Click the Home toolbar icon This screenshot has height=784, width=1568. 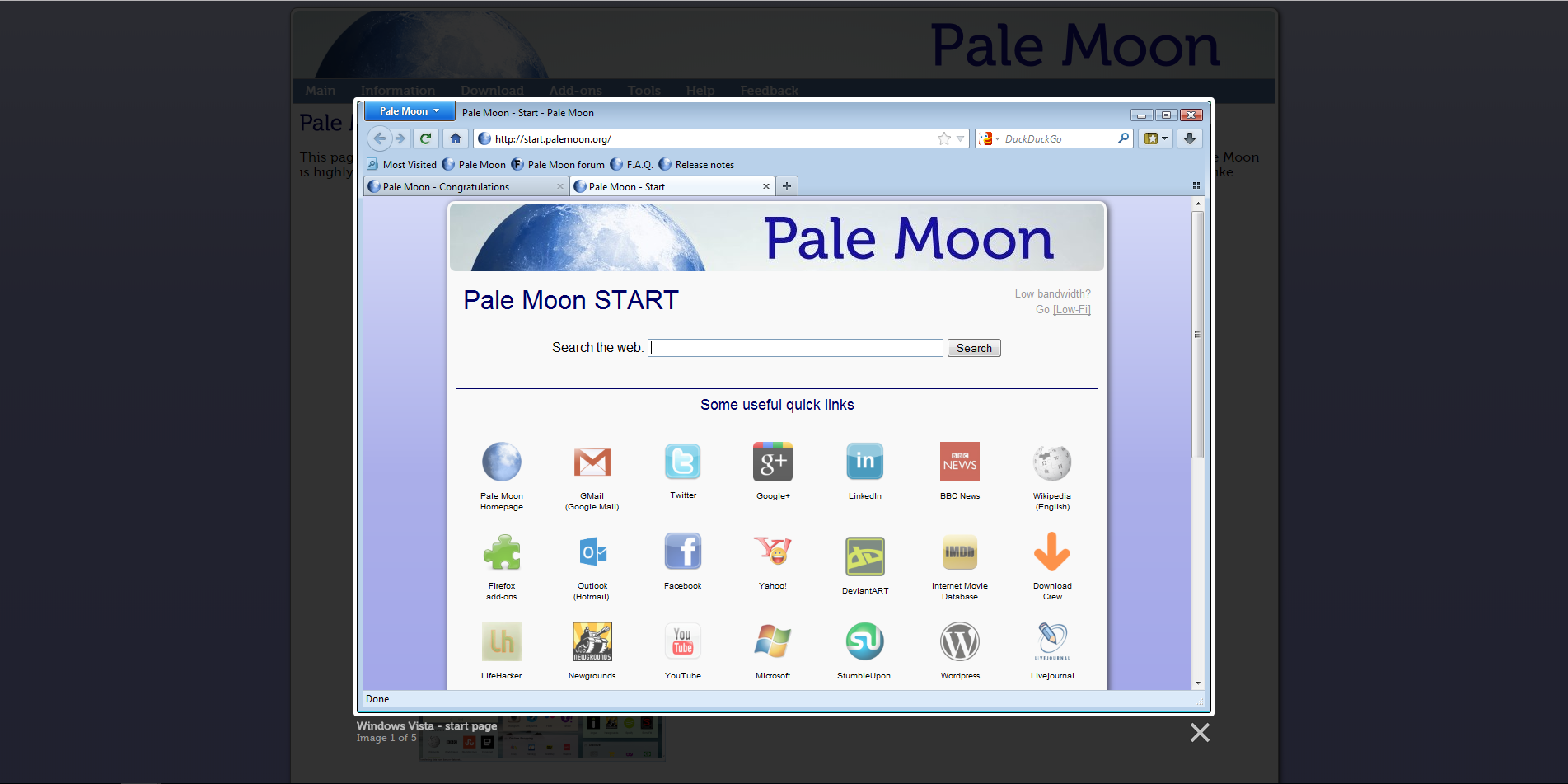click(x=456, y=138)
